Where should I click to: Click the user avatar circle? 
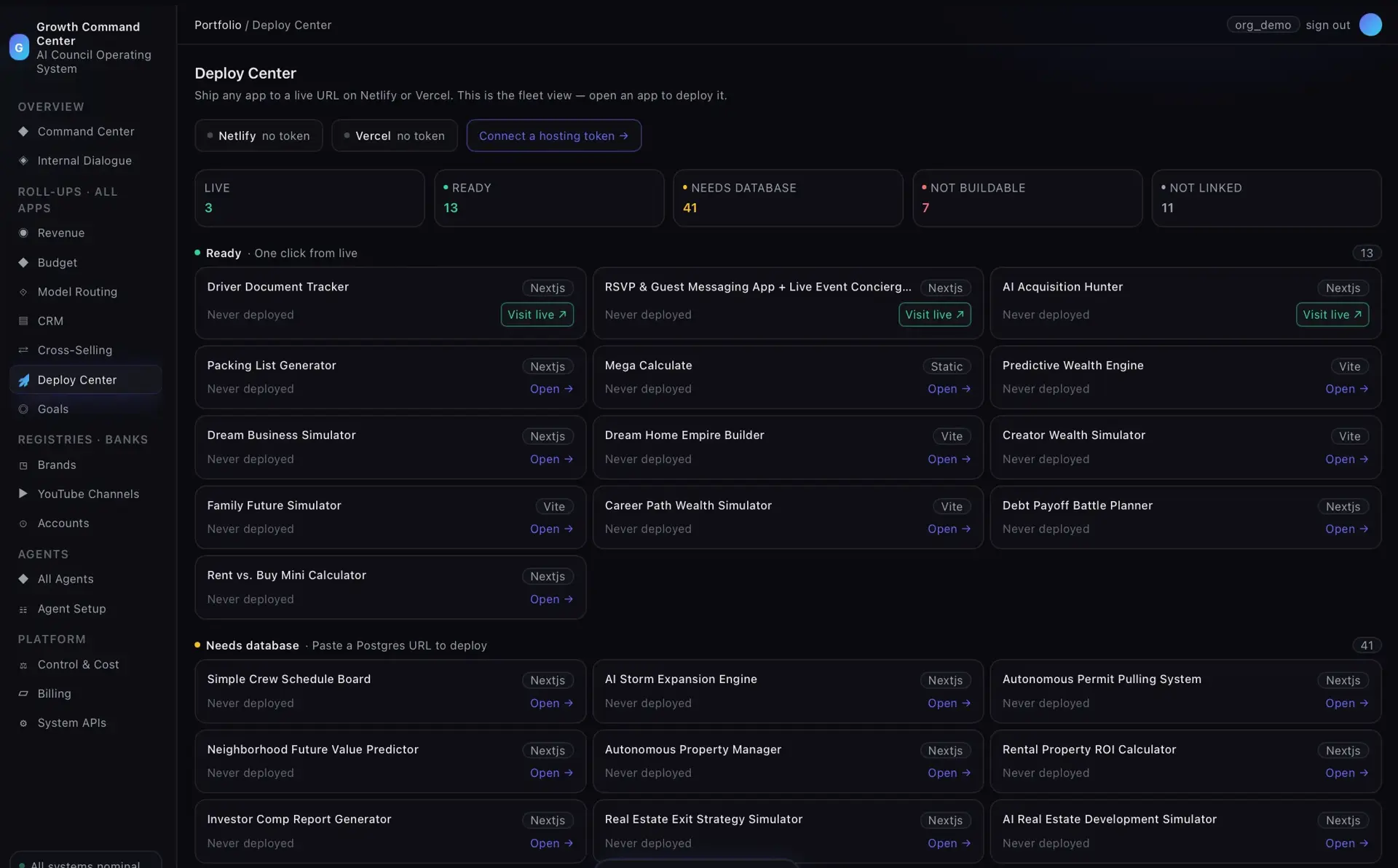1370,25
